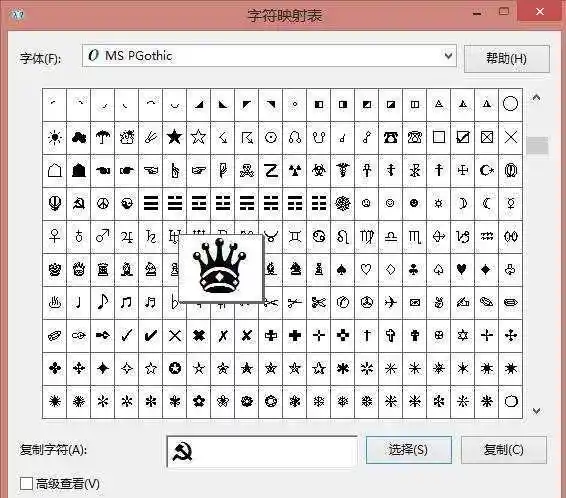Choose the star and crescent symbol
The image size is (566, 498).
pos(487,171)
